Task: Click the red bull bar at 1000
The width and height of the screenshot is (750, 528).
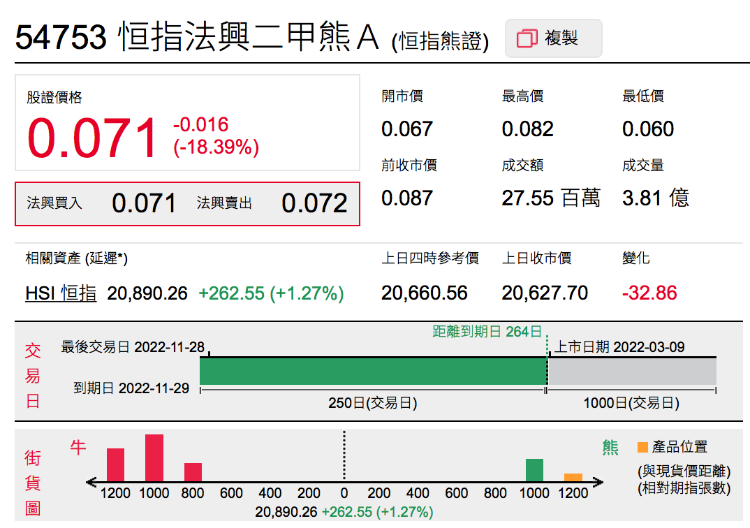Action: click(x=154, y=458)
